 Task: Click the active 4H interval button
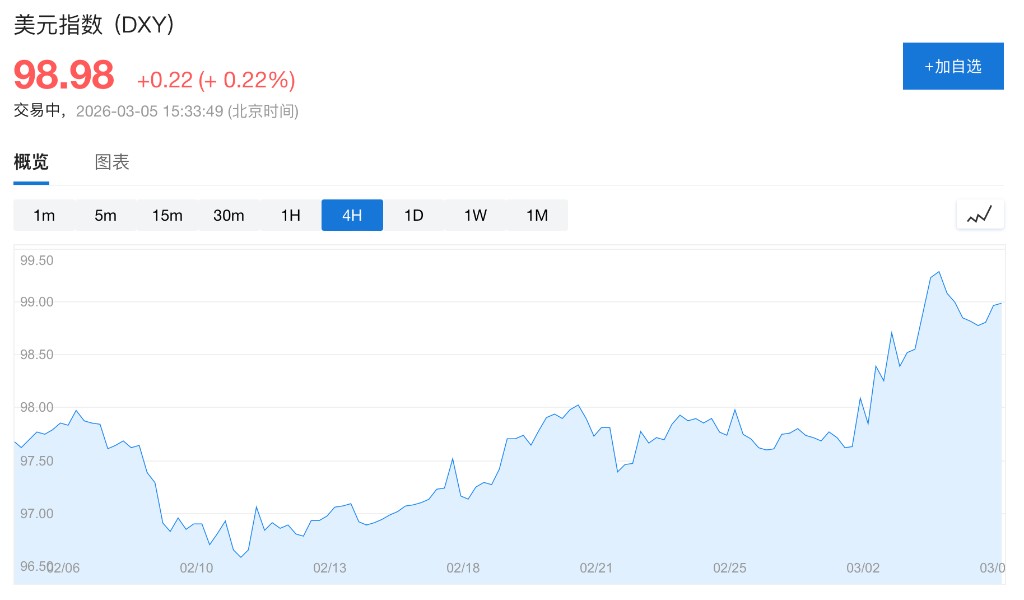click(x=352, y=215)
